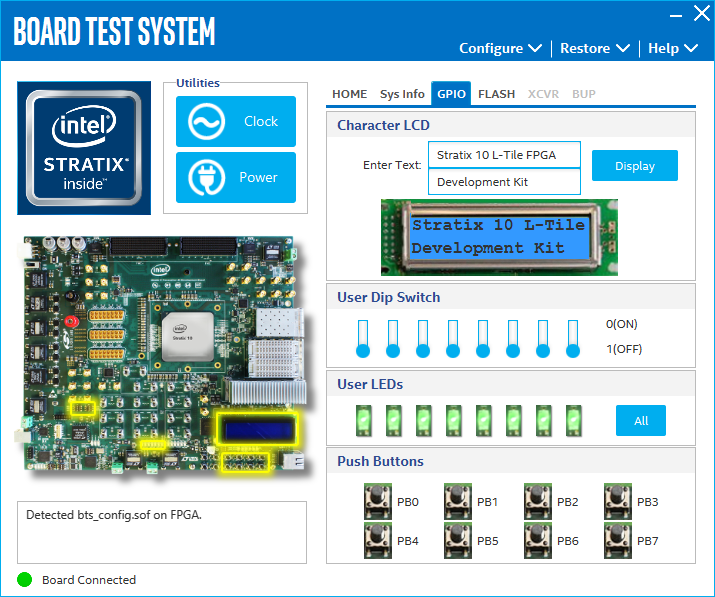Screen dimensions: 715x597
Task: Switch to the HOME tab
Action: coord(349,94)
